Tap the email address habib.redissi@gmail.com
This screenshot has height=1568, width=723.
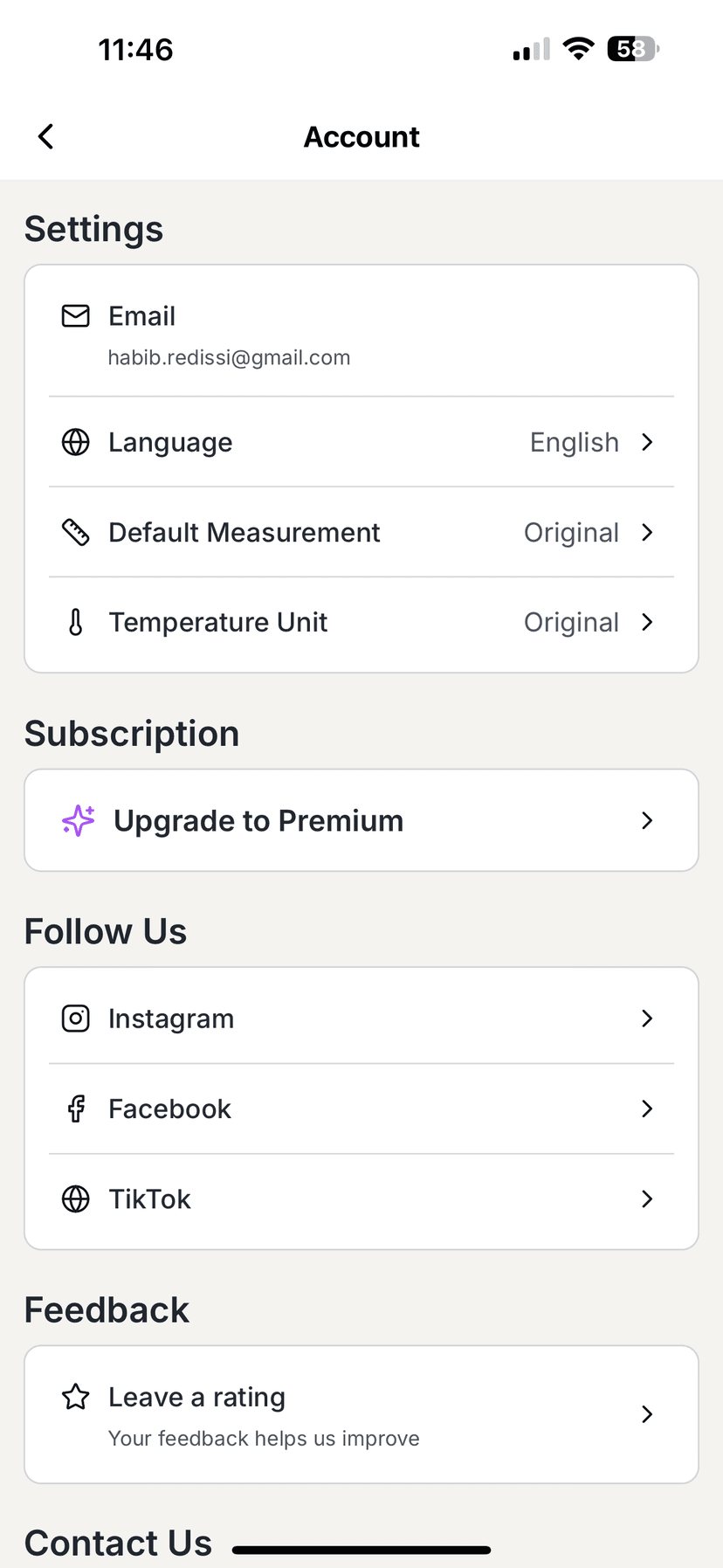coord(229,357)
